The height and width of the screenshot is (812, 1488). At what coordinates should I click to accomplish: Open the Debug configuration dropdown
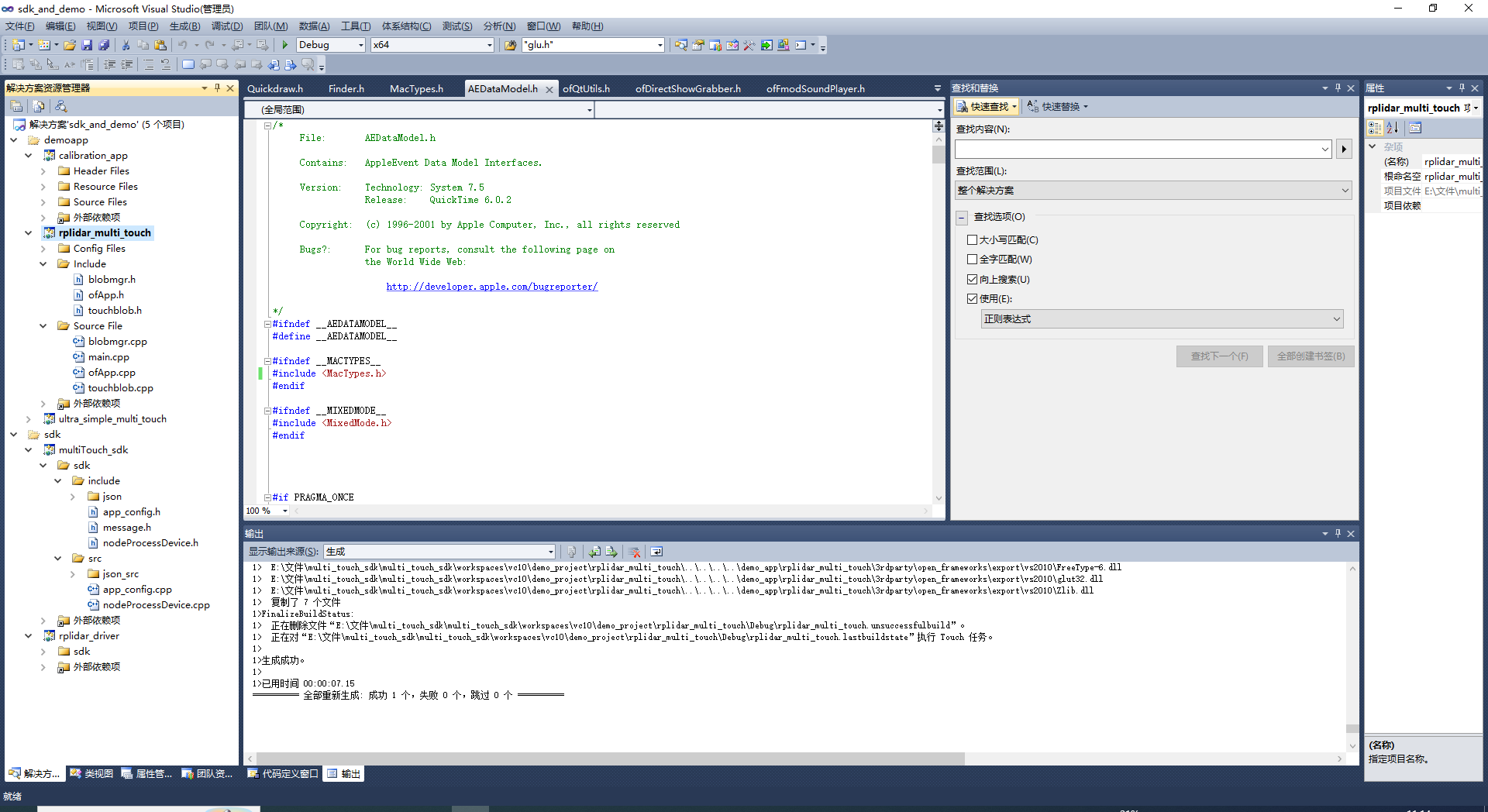[360, 45]
